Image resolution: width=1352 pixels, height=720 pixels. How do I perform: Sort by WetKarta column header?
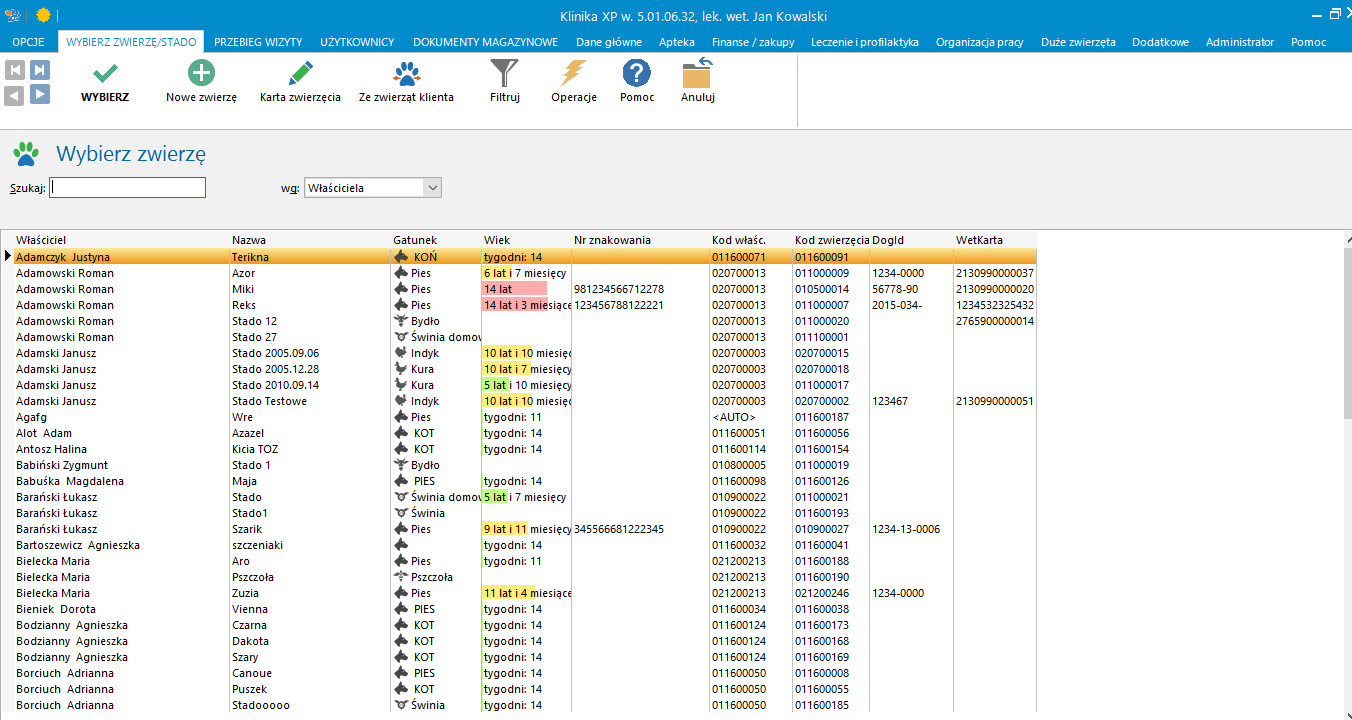pos(995,240)
